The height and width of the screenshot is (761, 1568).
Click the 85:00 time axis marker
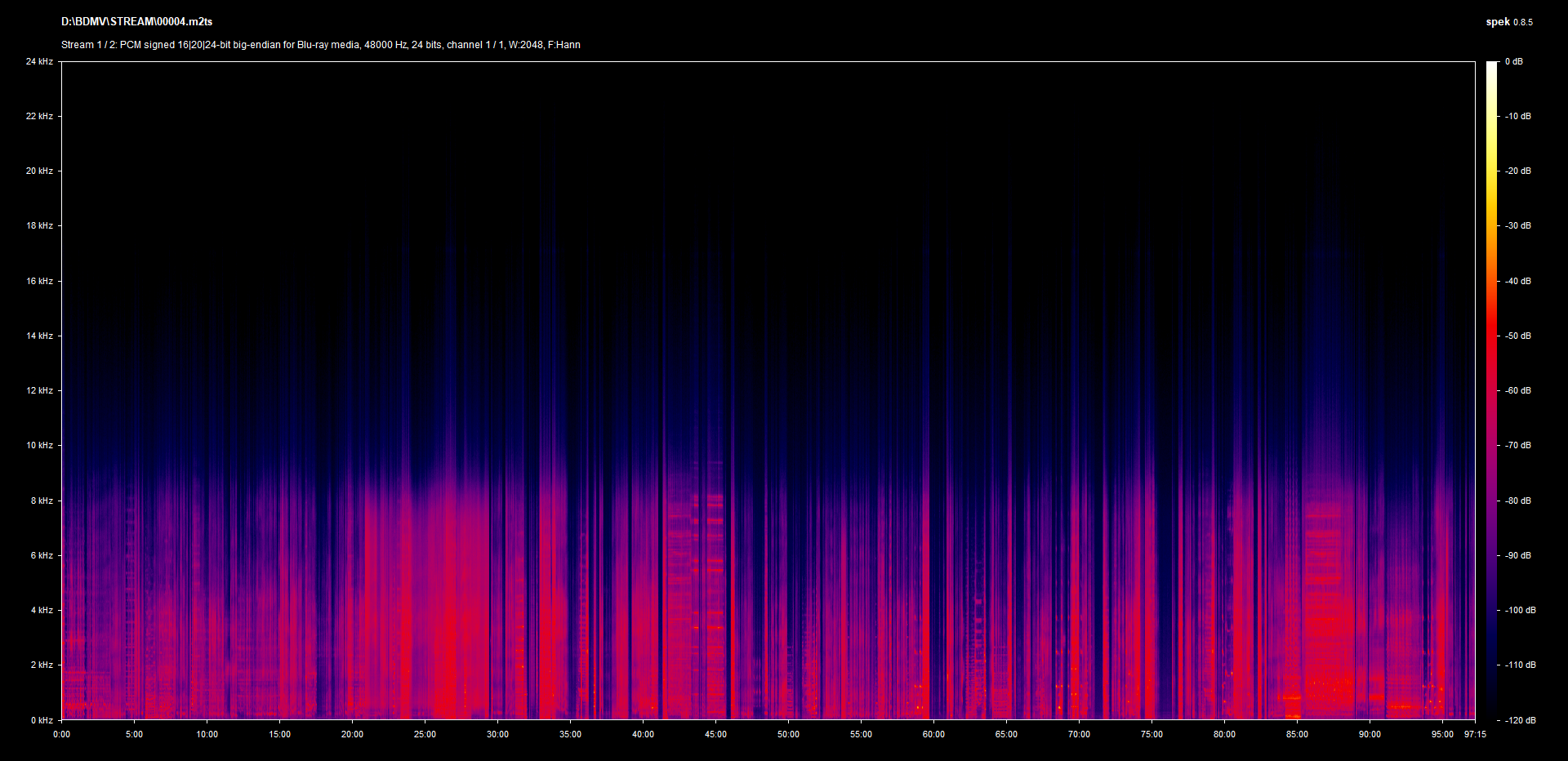click(x=1297, y=735)
